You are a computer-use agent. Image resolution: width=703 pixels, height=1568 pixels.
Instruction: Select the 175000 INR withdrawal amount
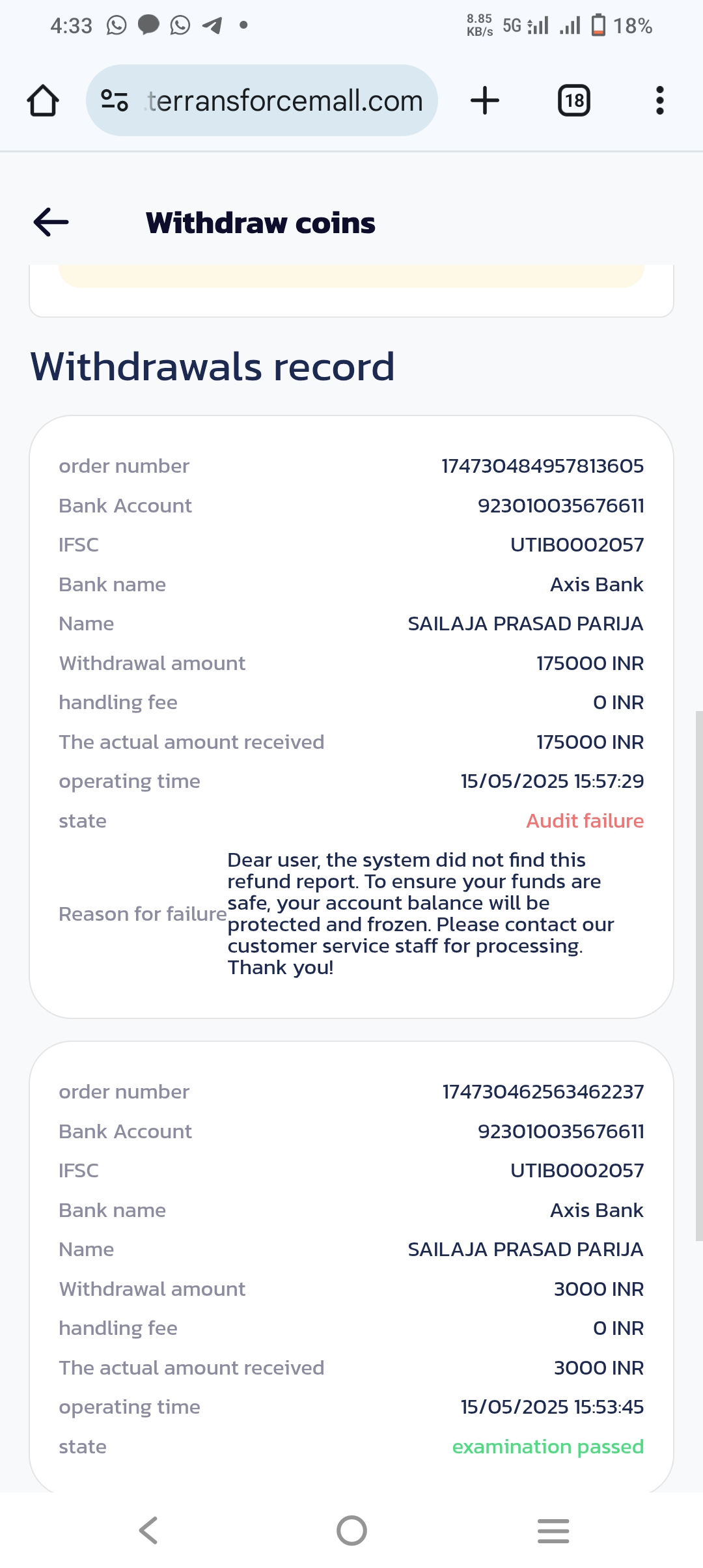(x=590, y=664)
